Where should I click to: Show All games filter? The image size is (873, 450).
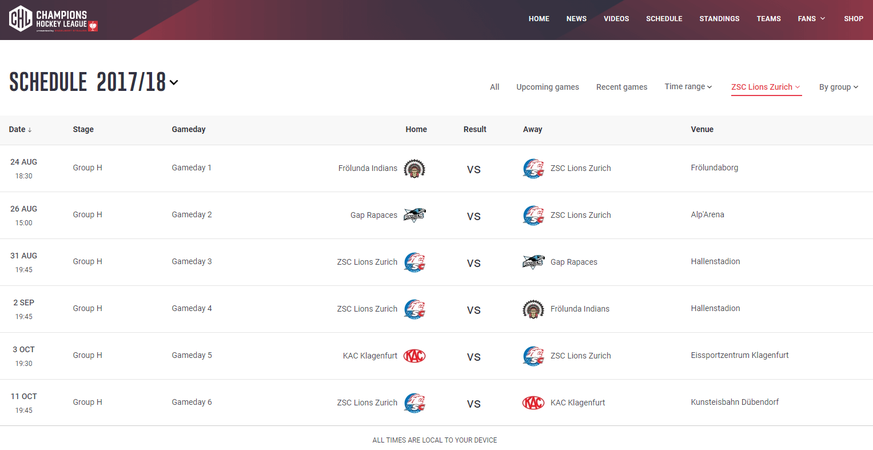click(x=494, y=87)
